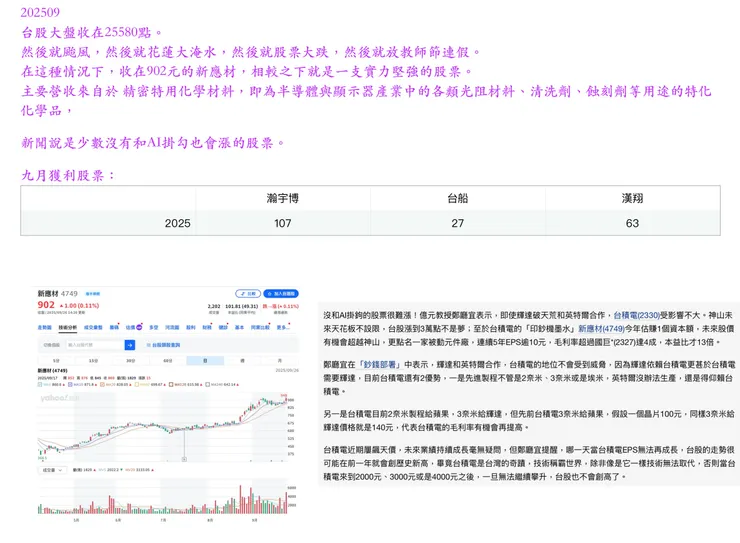
Task: Open the 同業比較 tab
Action: click(260, 327)
